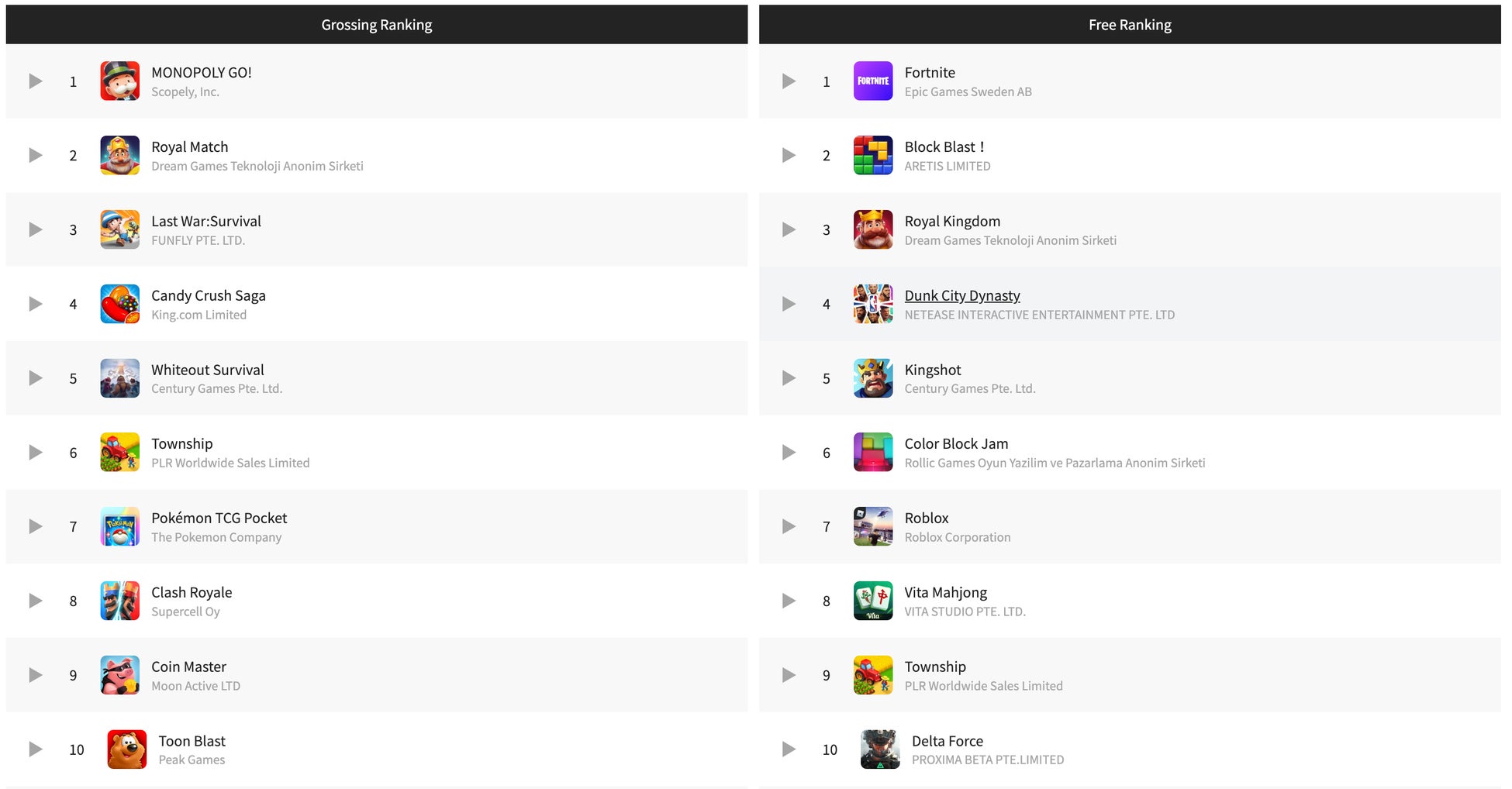Expand the MONOPOLY GO! grossing row arrow
Image resolution: width=1512 pixels, height=789 pixels.
point(36,81)
